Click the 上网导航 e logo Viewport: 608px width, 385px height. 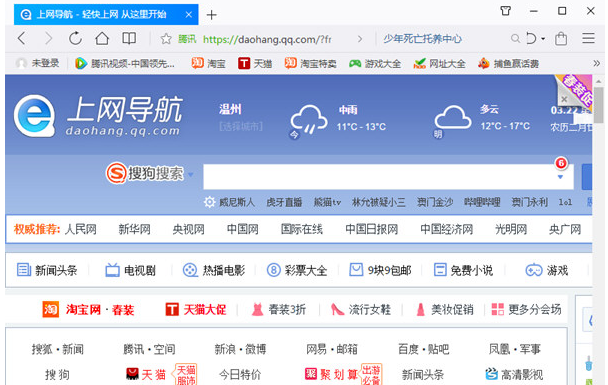(x=35, y=116)
